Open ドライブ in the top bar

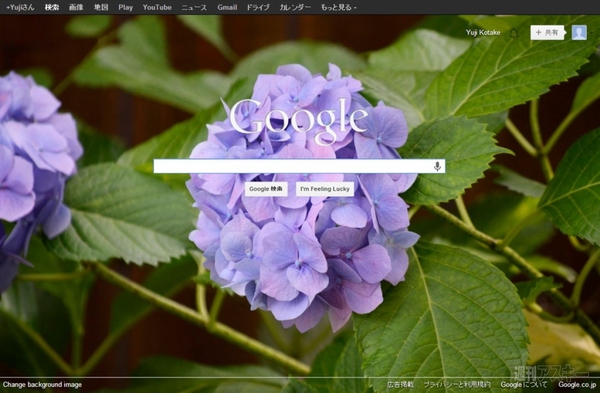(x=258, y=7)
